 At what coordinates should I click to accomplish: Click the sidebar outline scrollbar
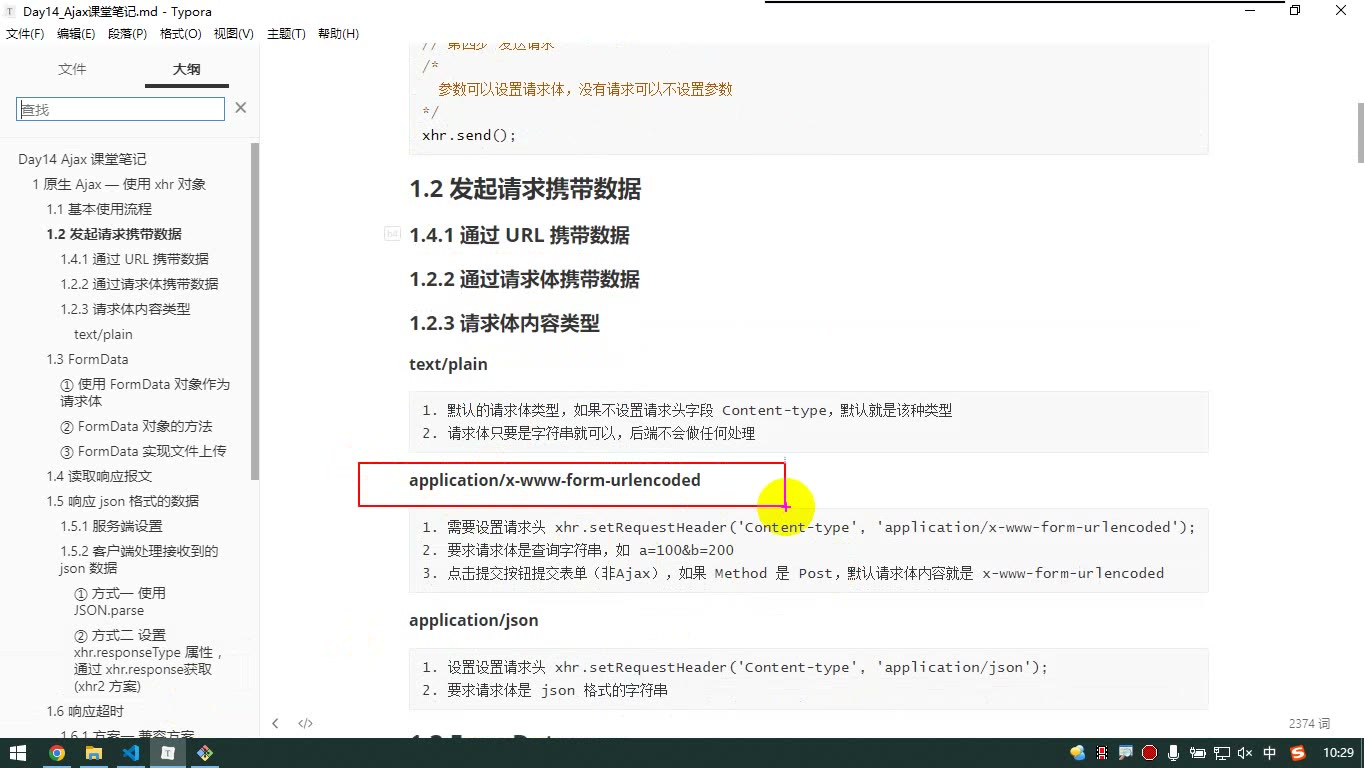255,310
